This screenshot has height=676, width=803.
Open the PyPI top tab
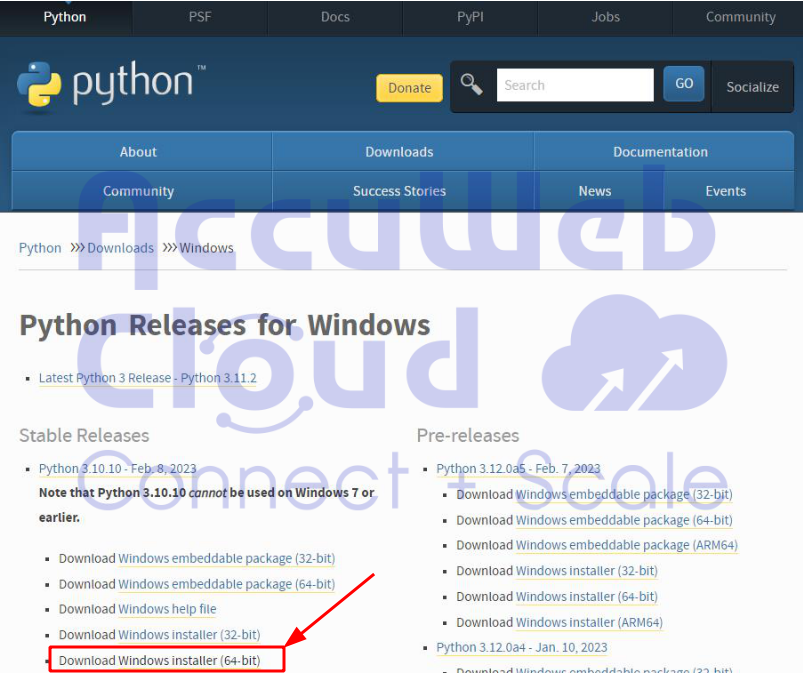[x=470, y=17]
